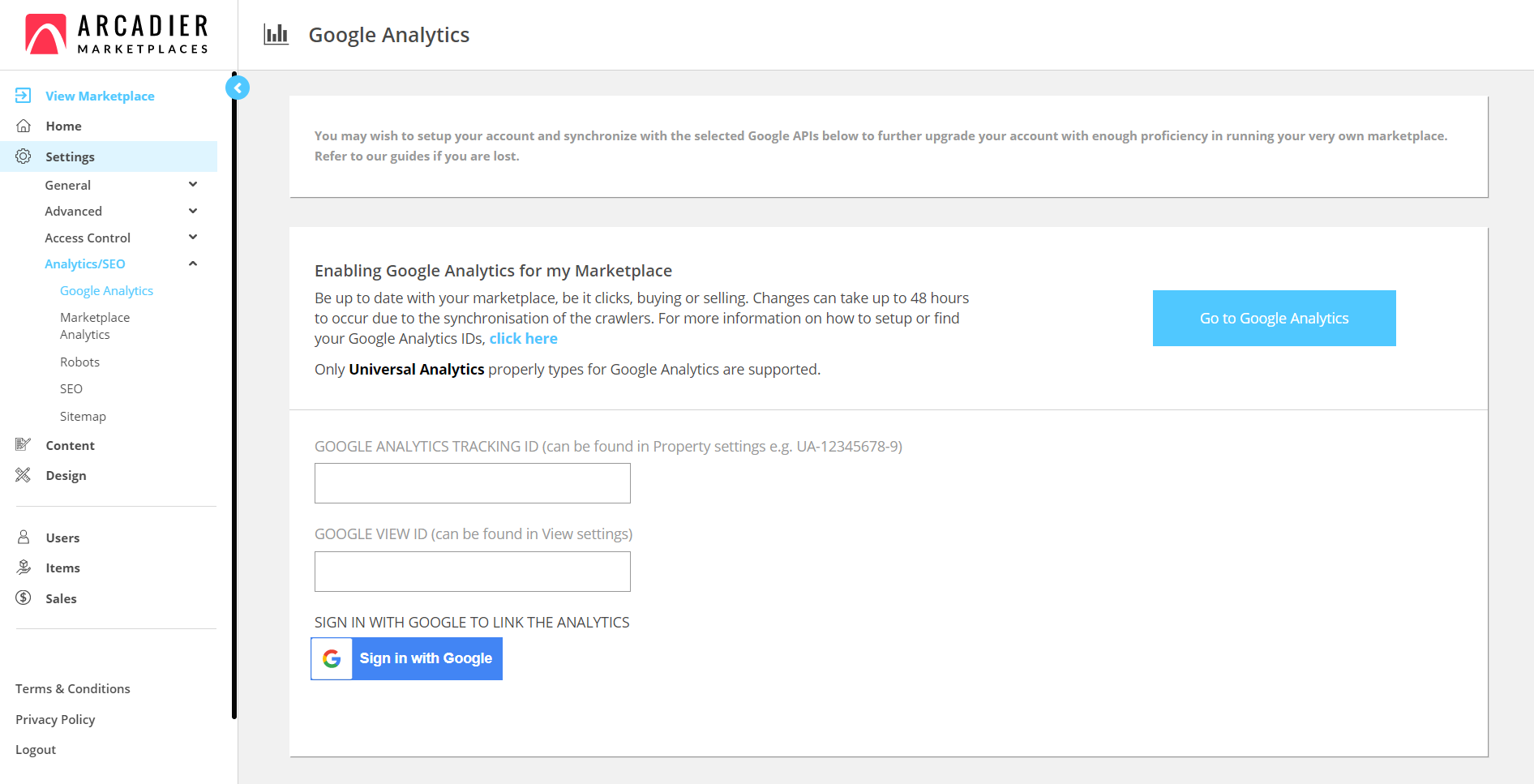
Task: Click the Users person icon
Action: [24, 538]
